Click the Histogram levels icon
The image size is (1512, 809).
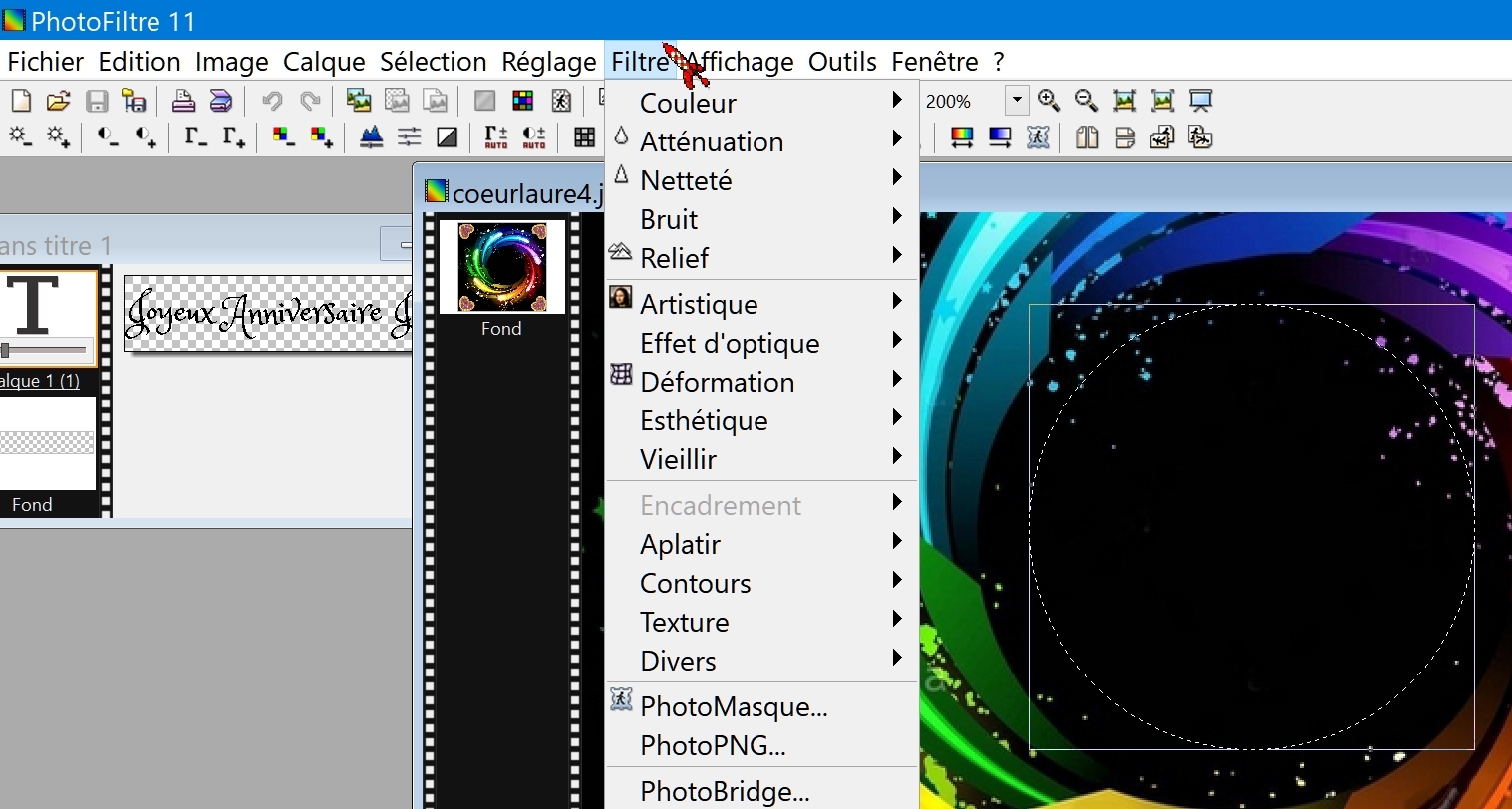pos(371,137)
